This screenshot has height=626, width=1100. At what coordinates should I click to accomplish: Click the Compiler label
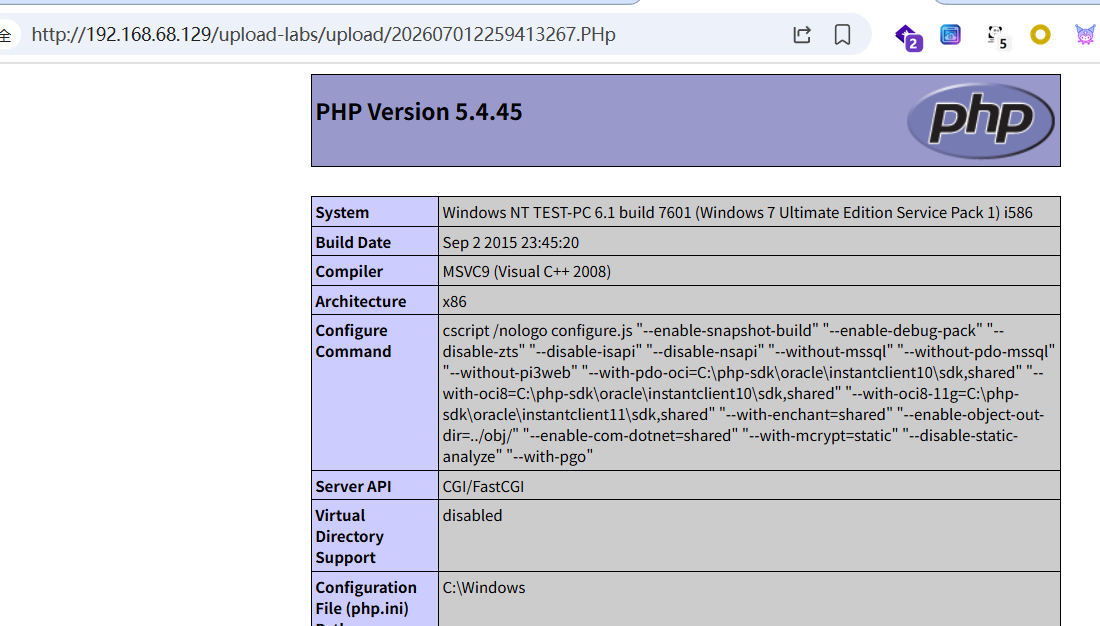coord(349,272)
